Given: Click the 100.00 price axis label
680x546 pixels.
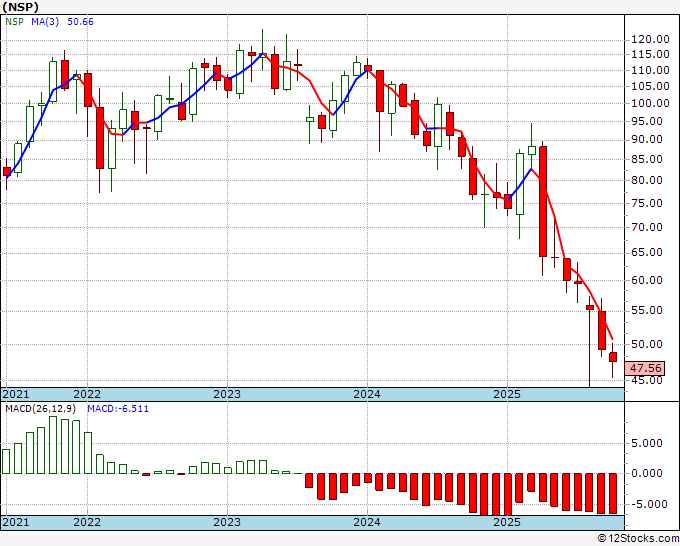Looking at the screenshot, I should tap(650, 103).
